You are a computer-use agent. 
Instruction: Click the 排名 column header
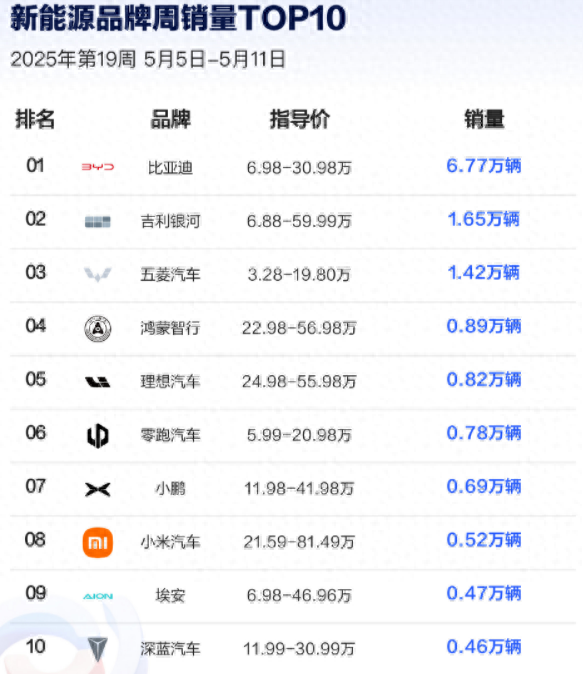pos(35,119)
